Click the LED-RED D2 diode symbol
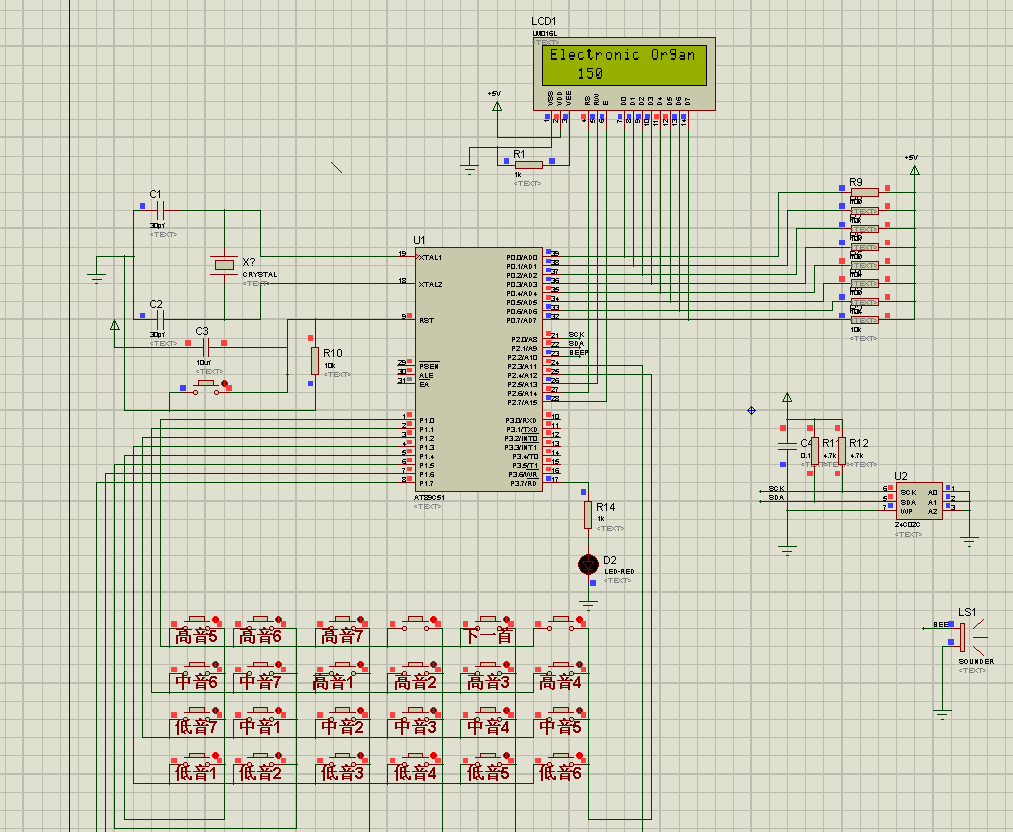Image resolution: width=1013 pixels, height=832 pixels. [588, 565]
